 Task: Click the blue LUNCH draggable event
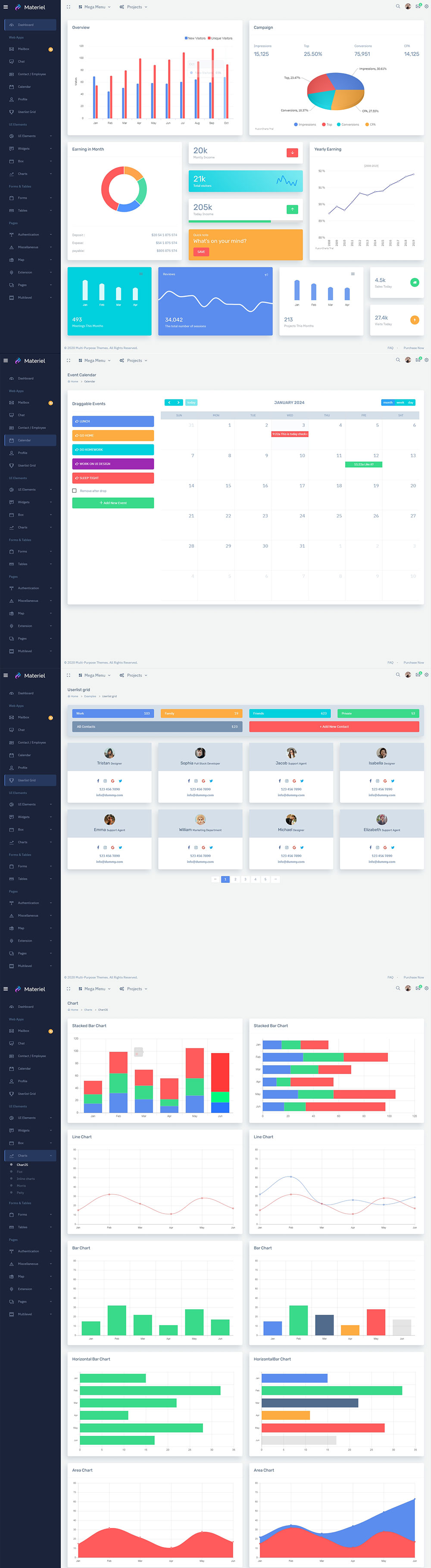[113, 421]
